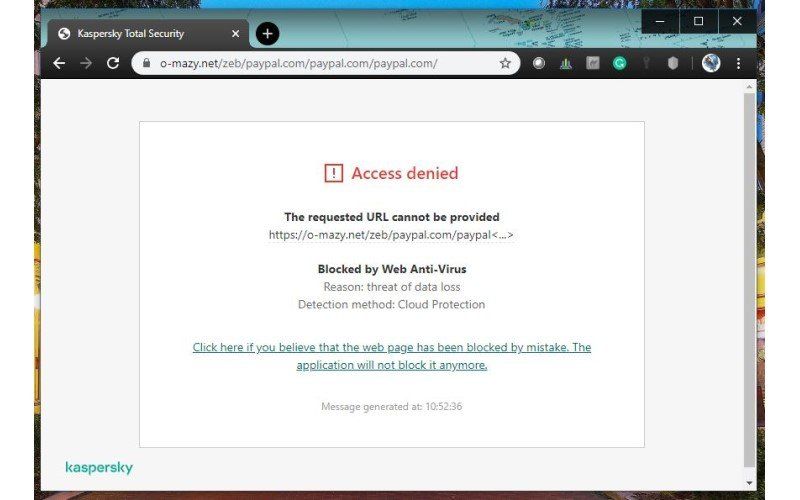Click the blocked o-mazy.net URL text
The height and width of the screenshot is (500, 800).
[x=391, y=235]
